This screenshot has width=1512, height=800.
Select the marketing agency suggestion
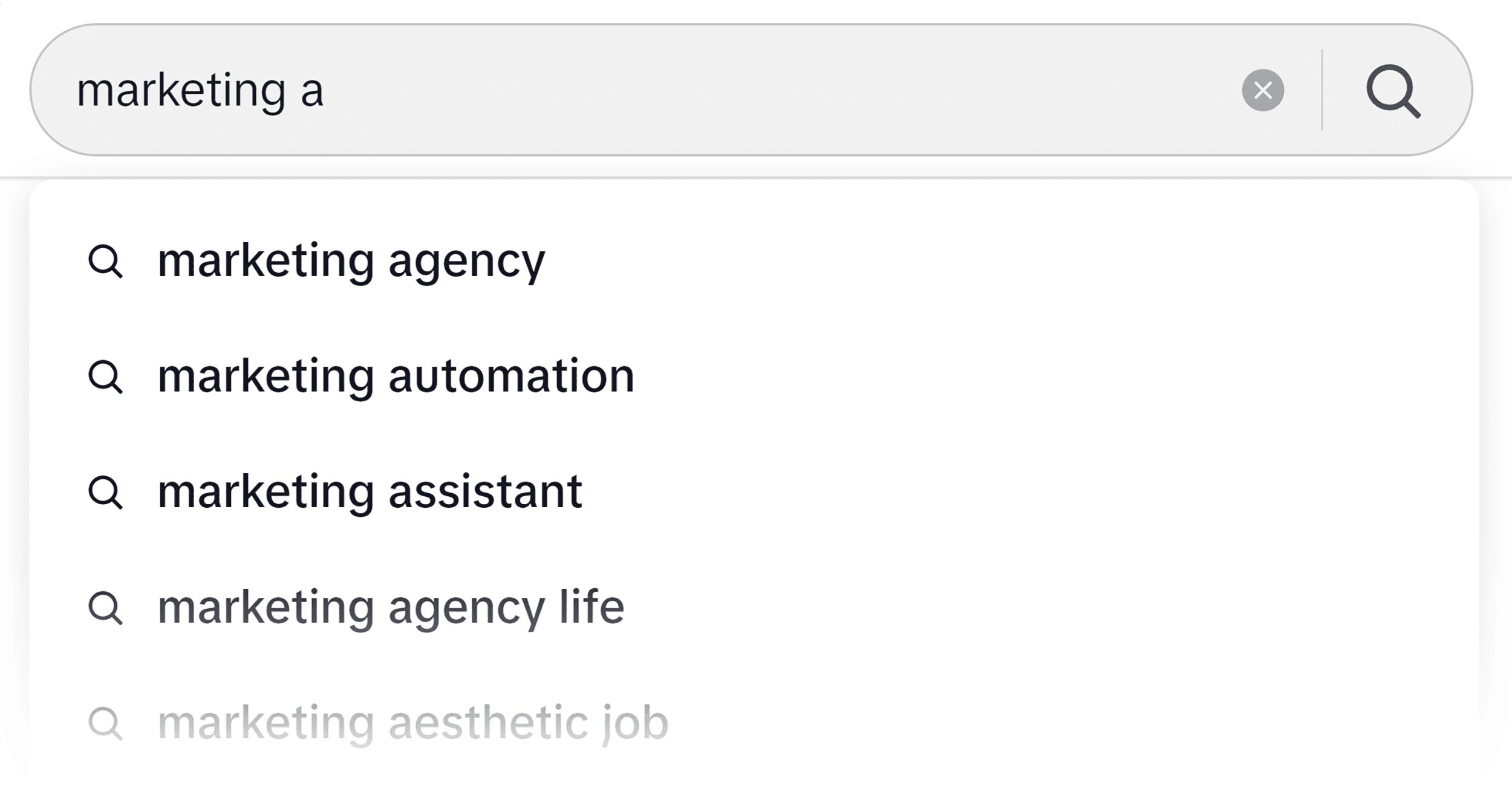pos(350,261)
